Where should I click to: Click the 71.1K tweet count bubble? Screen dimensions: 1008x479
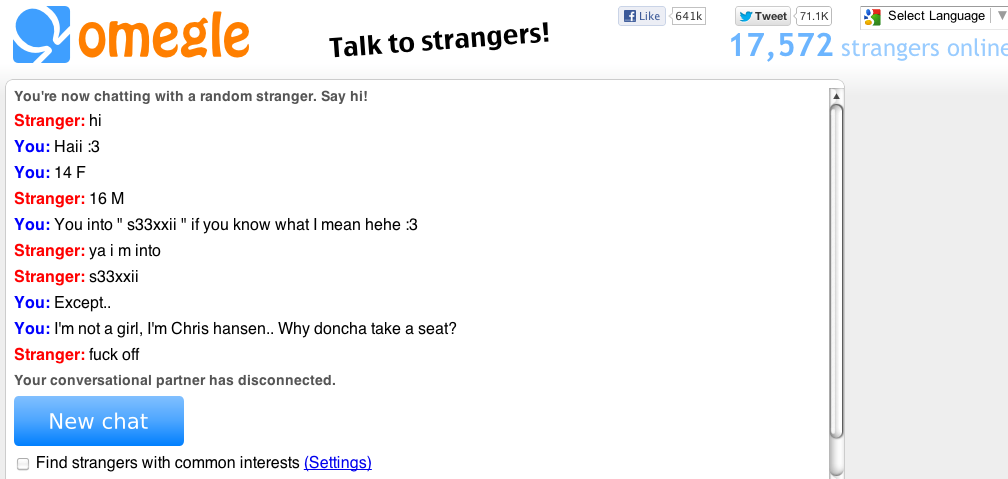click(814, 16)
